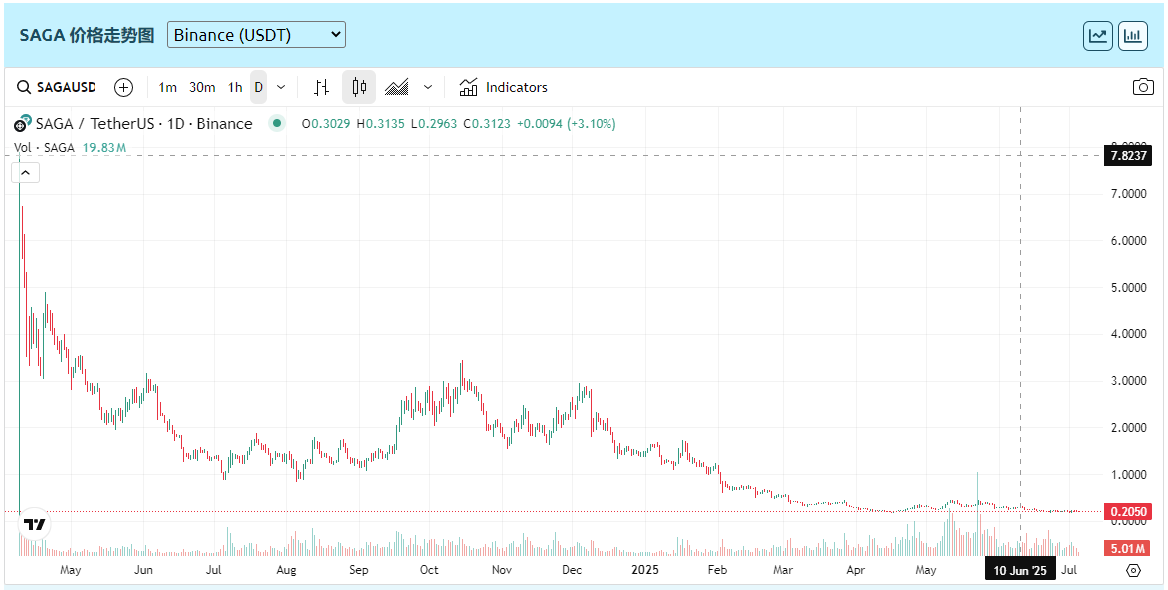Open chart settings via the gear icon

click(1134, 571)
